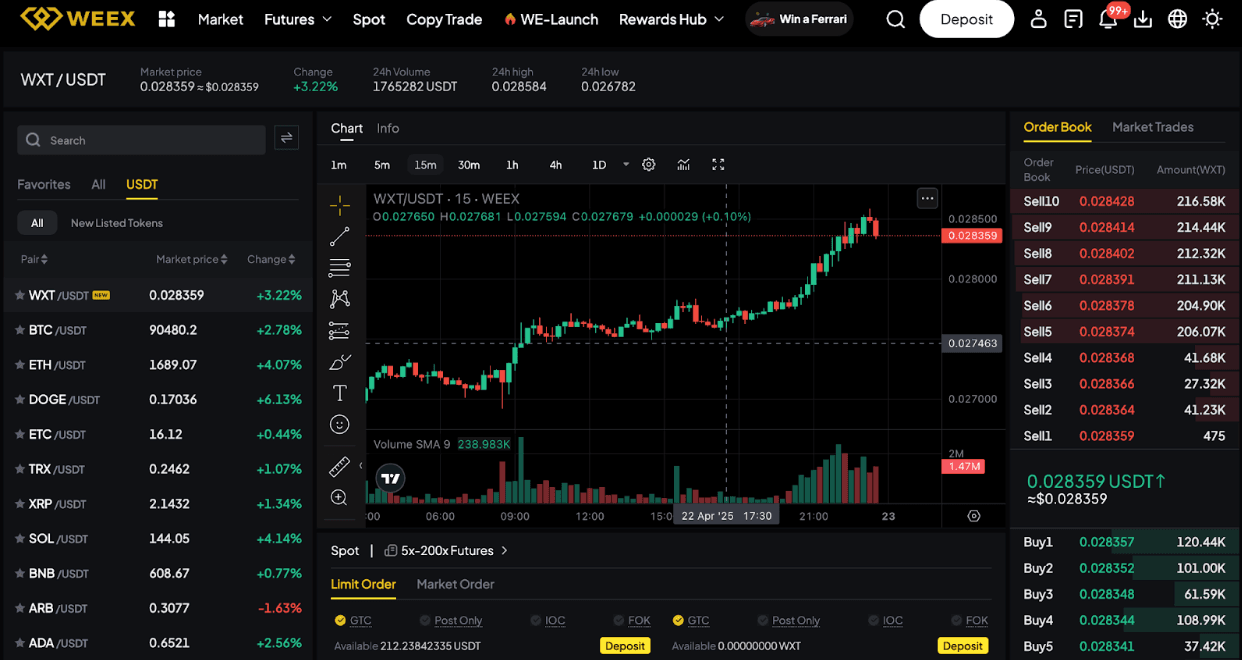Select the trend line drawing tool

click(339, 236)
